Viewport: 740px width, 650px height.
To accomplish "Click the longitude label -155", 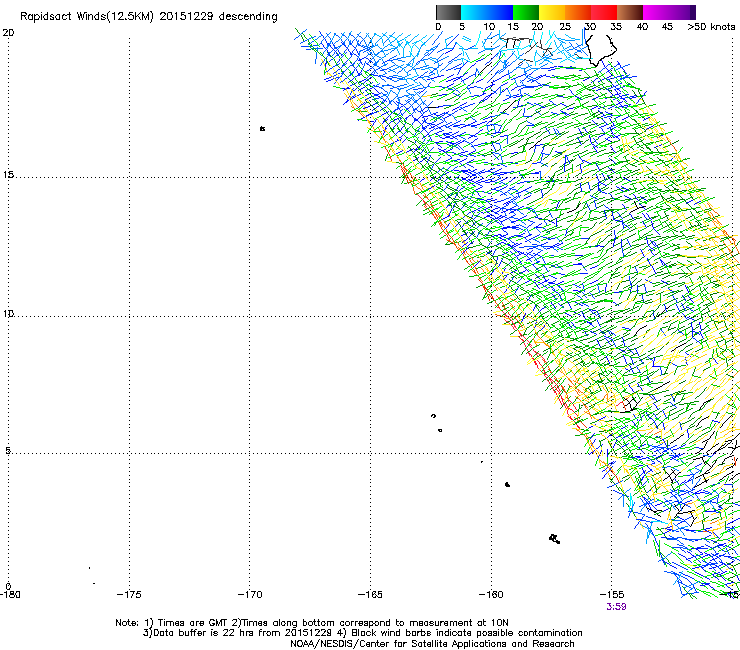I will (612, 594).
